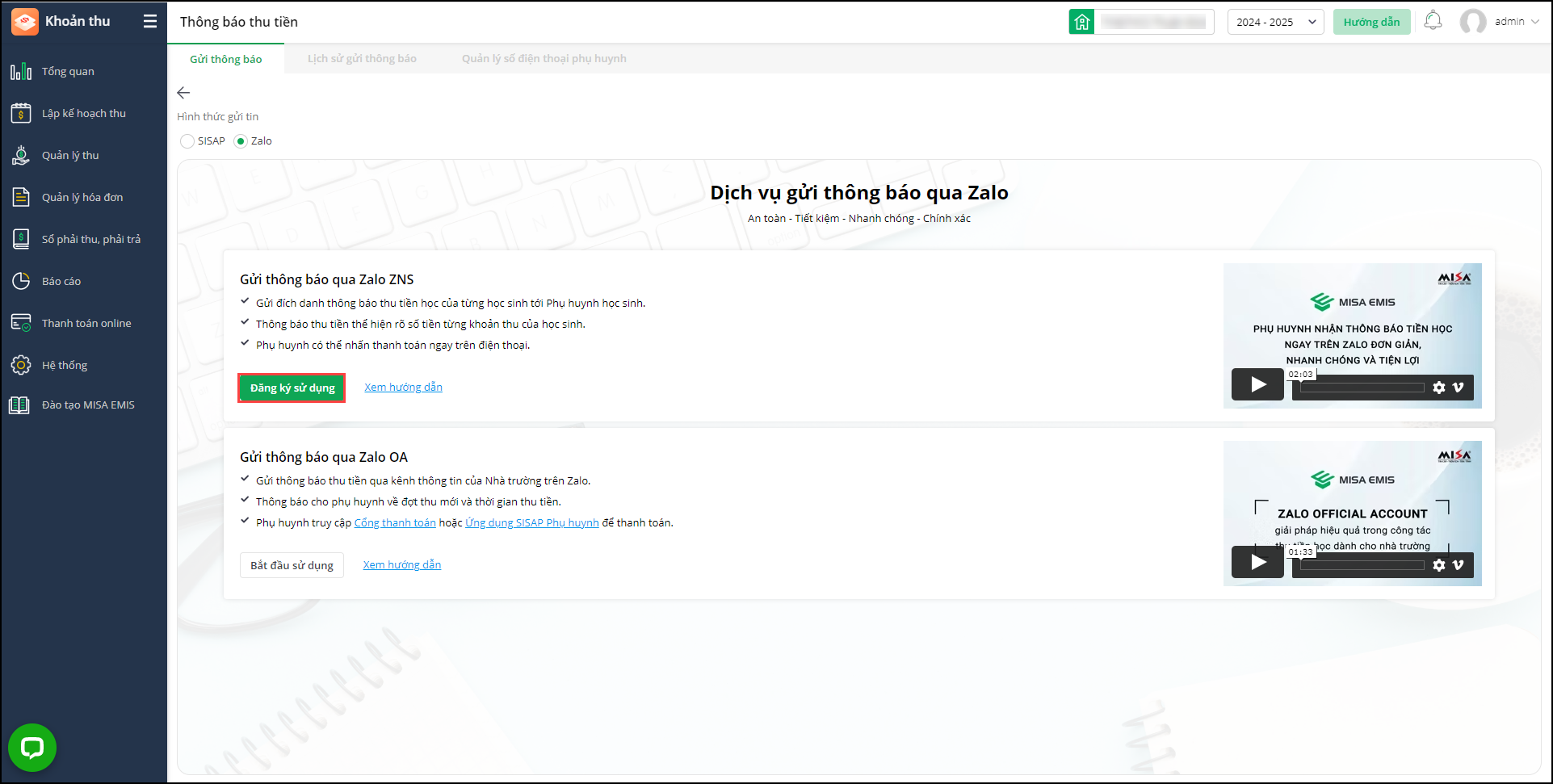Open settings gear on Zalo ZNS video
Screen dimensions: 1553x784
[x=1439, y=388]
